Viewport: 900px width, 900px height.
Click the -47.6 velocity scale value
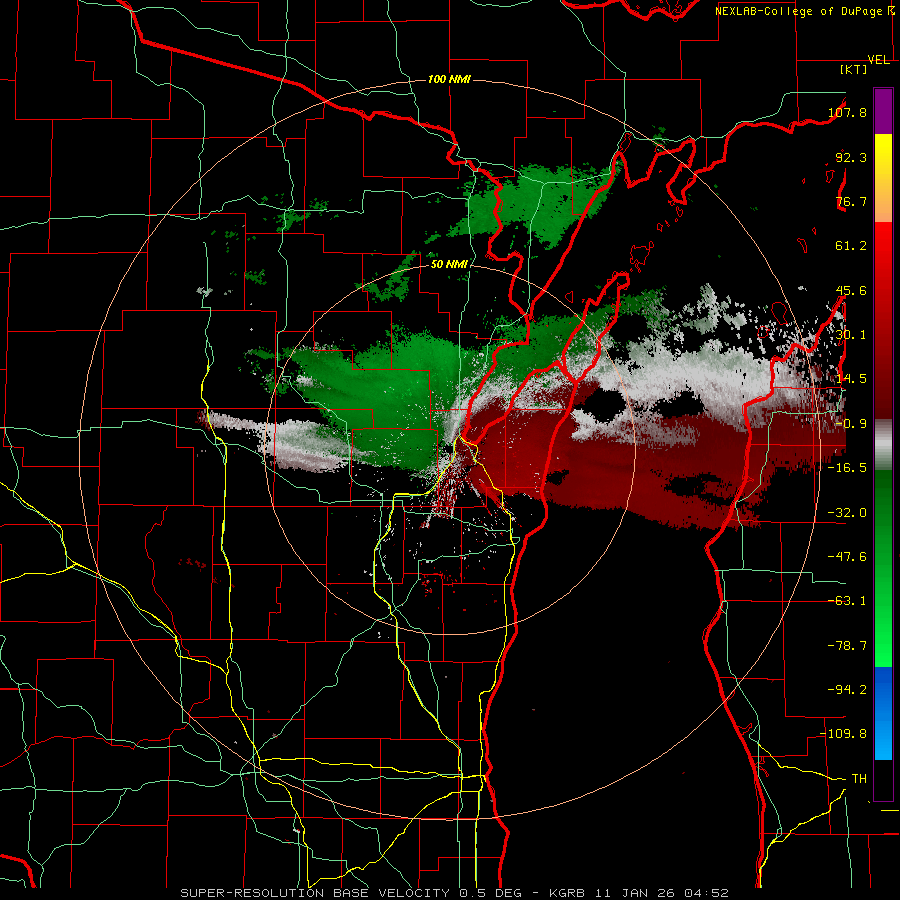847,557
